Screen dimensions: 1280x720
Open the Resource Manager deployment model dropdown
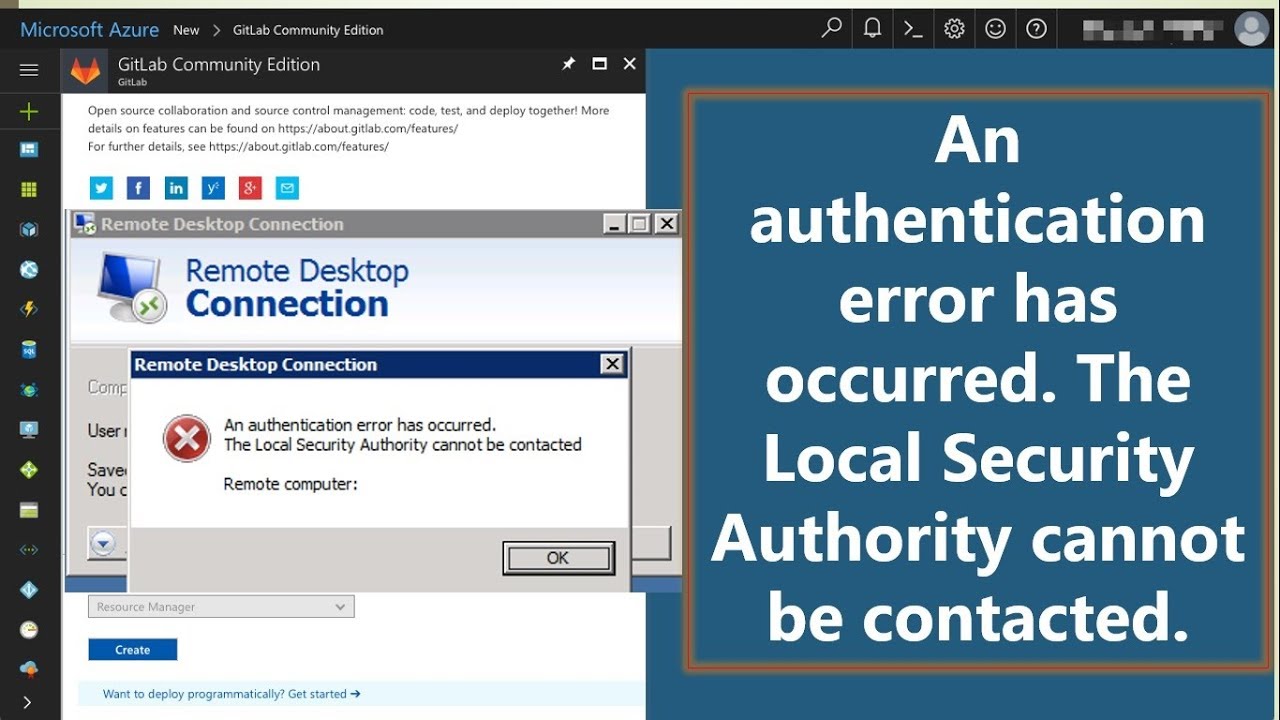221,607
